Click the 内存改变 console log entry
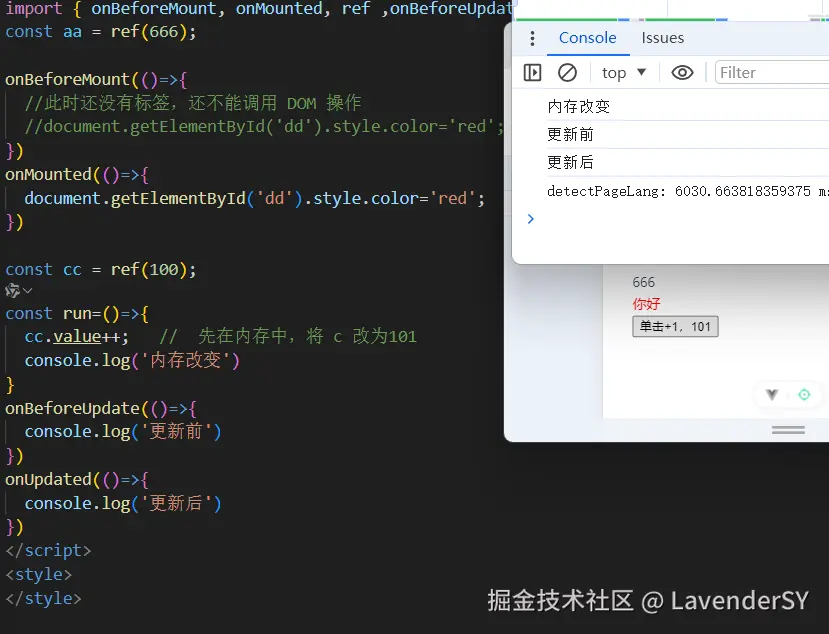This screenshot has height=634, width=829. [x=578, y=106]
